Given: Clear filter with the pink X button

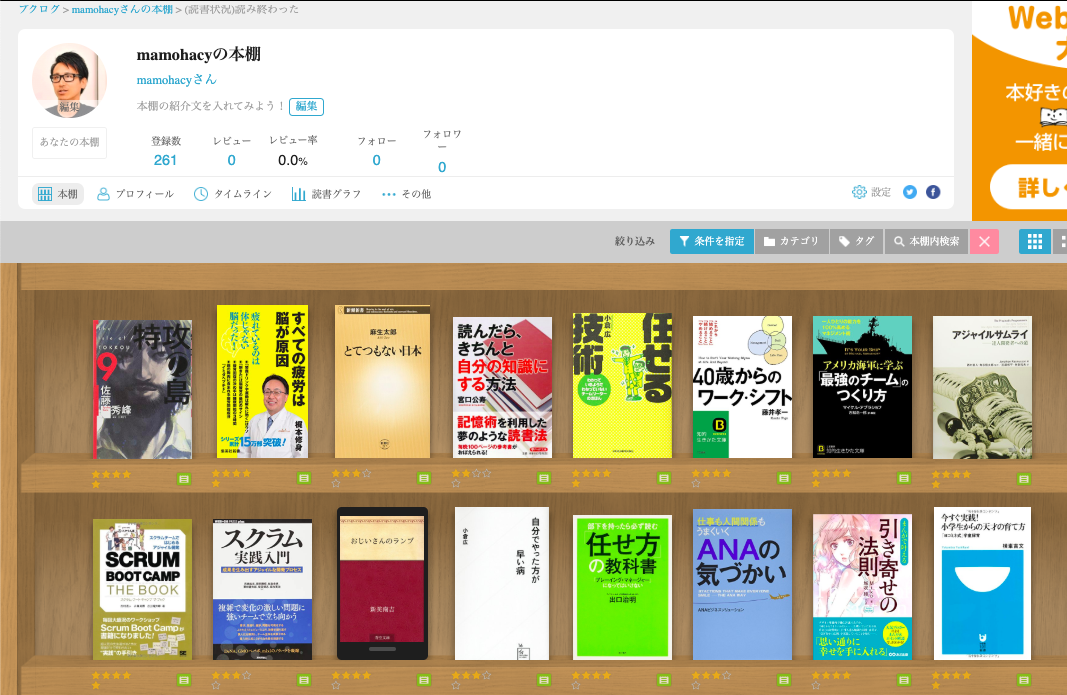Looking at the screenshot, I should [984, 241].
